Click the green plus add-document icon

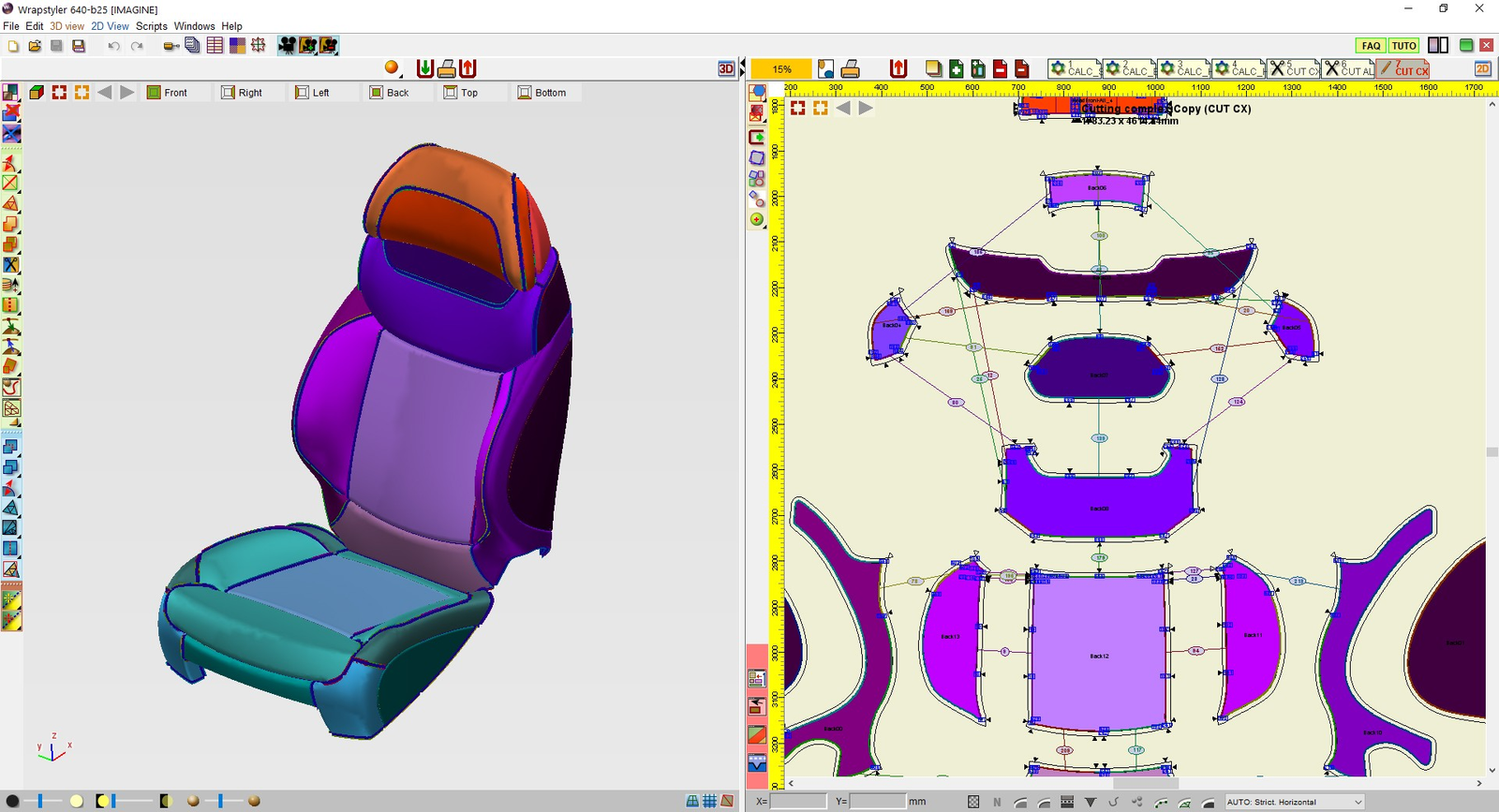tap(956, 69)
